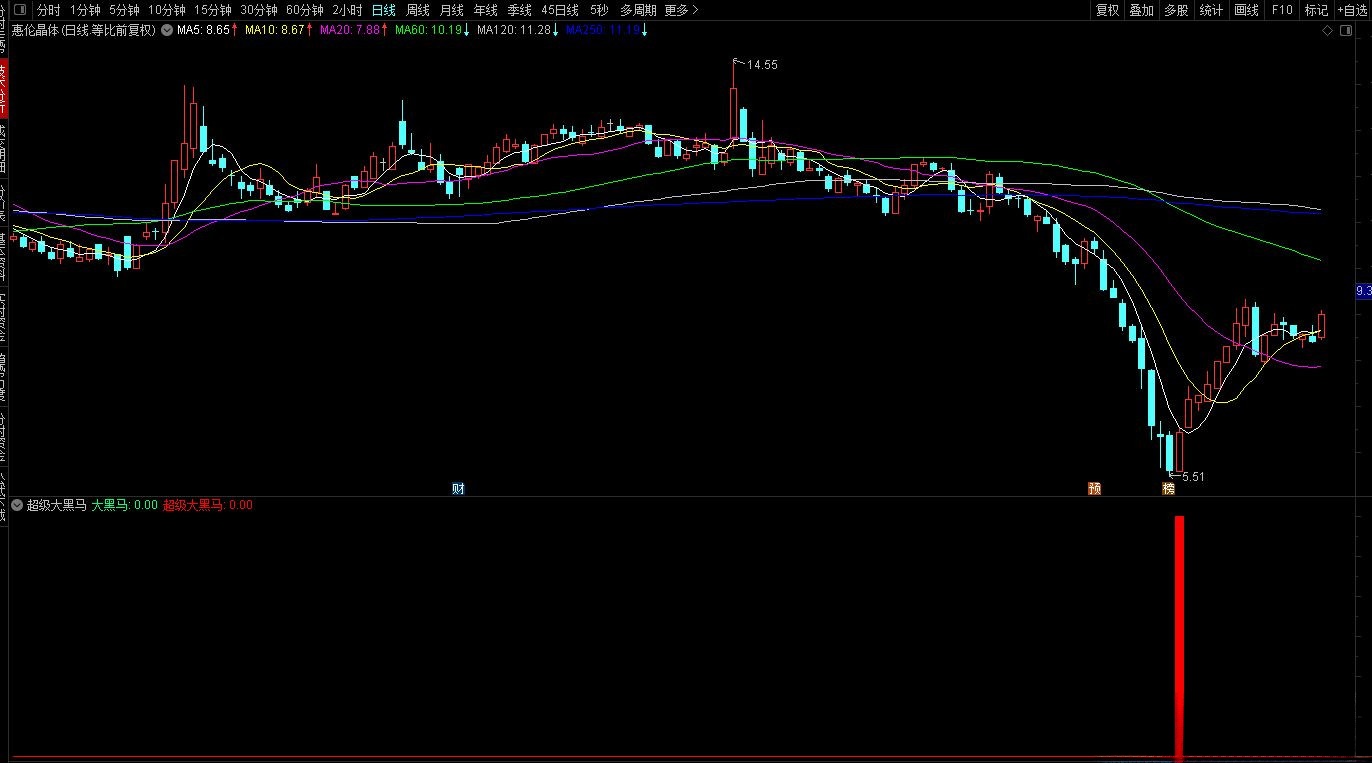The image size is (1372, 763).
Task: Switch to 周线 weekly chart
Action: pyautogui.click(x=418, y=10)
